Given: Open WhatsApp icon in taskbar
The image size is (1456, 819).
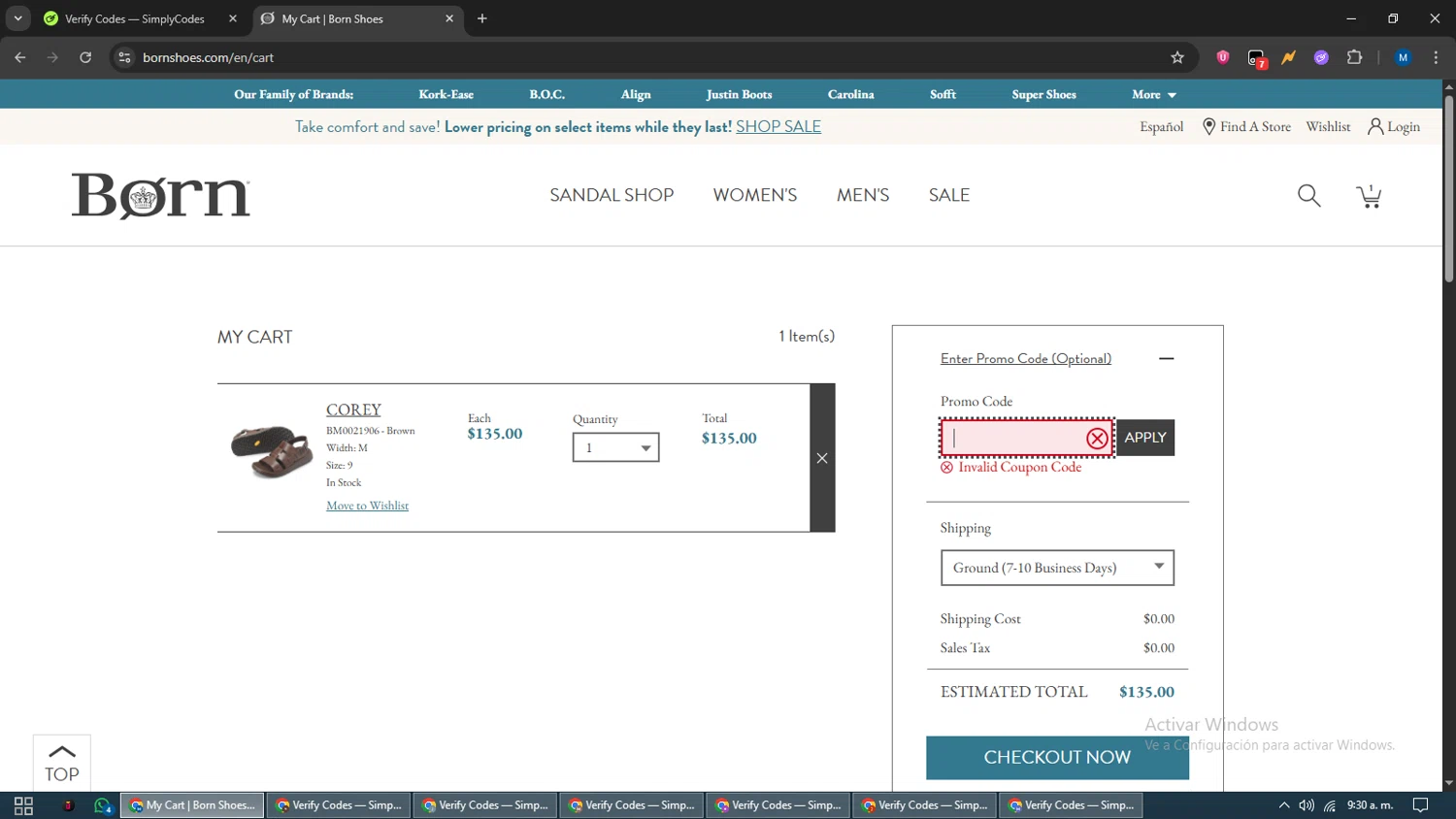Looking at the screenshot, I should [103, 805].
